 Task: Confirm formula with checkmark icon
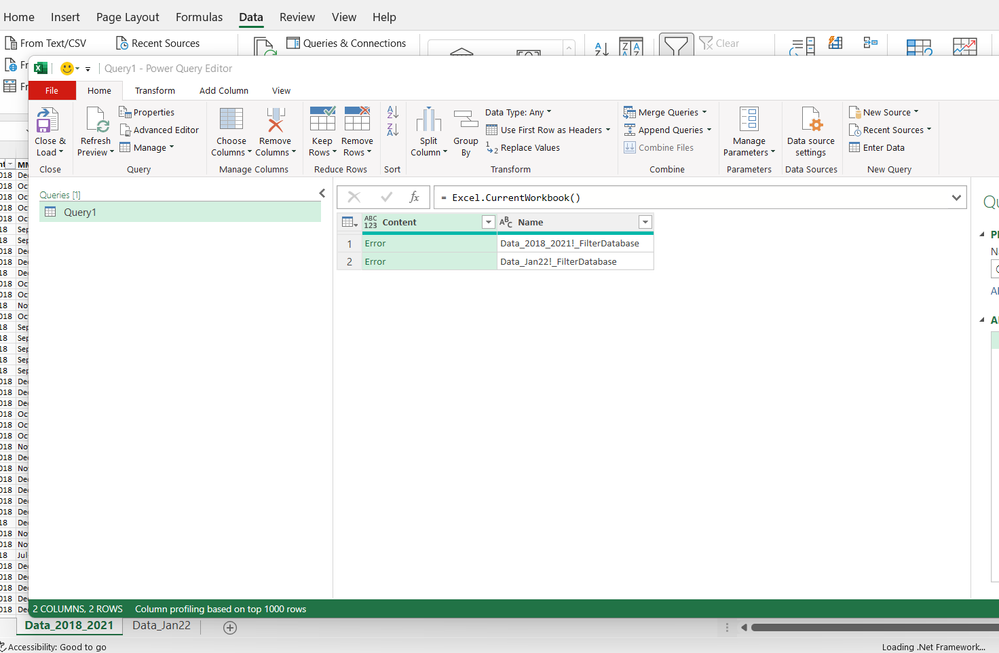386,197
